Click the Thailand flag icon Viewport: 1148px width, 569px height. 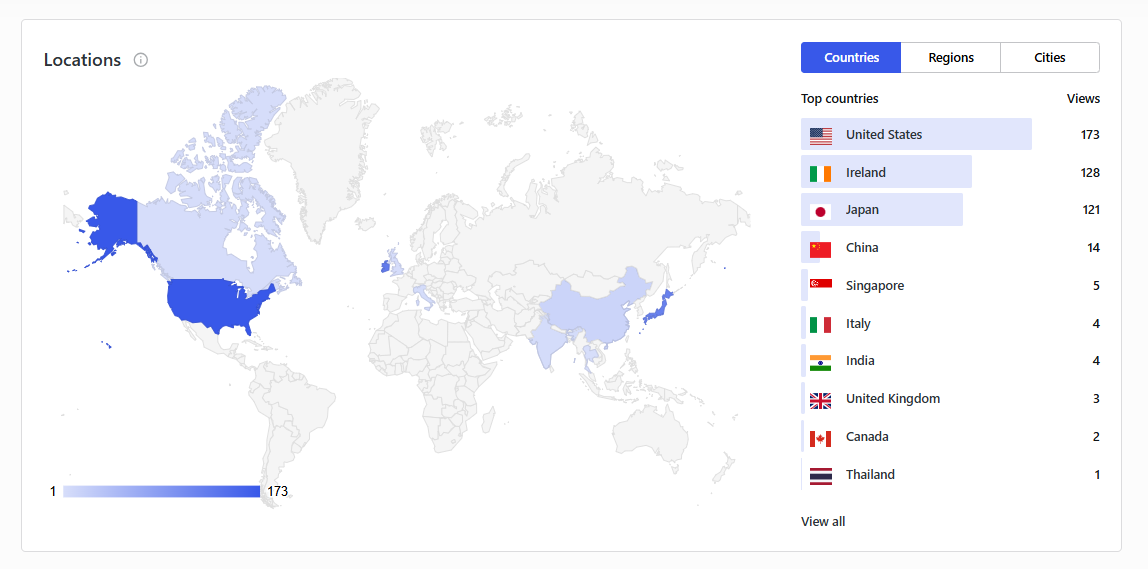820,475
